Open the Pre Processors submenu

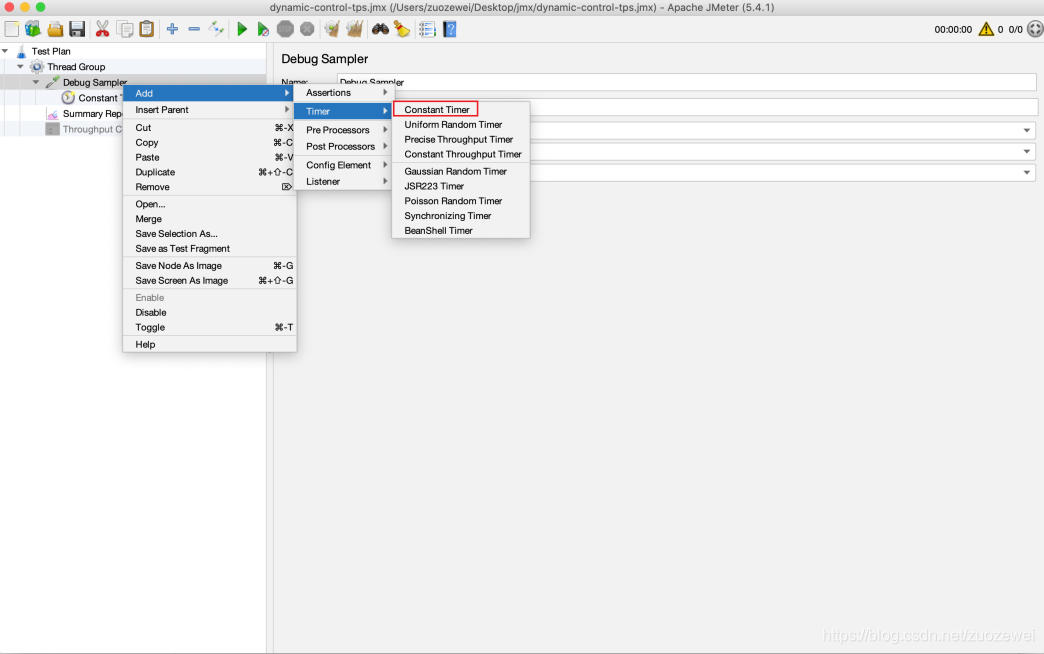pos(342,130)
